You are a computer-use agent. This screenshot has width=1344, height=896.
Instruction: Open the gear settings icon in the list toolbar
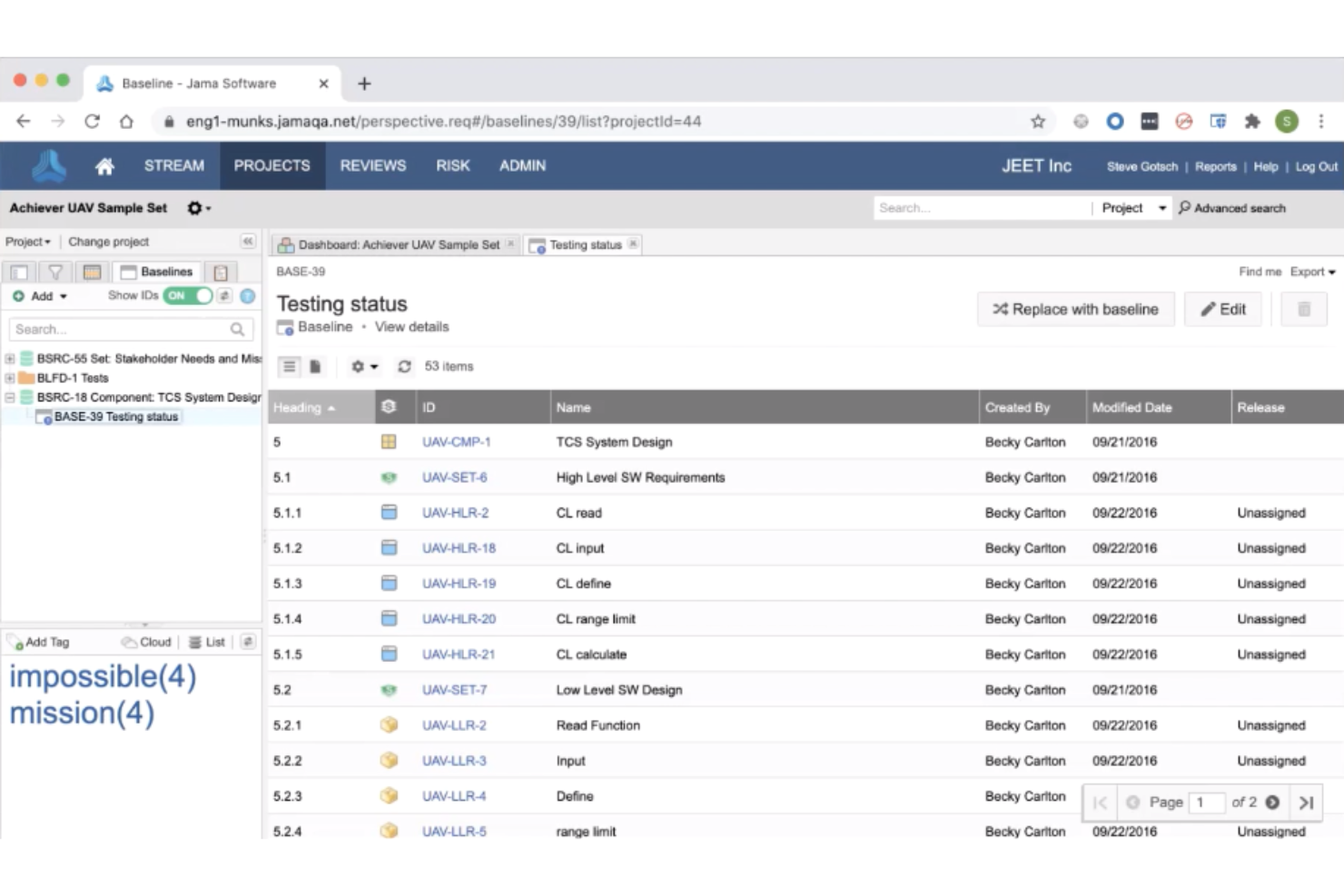click(360, 366)
